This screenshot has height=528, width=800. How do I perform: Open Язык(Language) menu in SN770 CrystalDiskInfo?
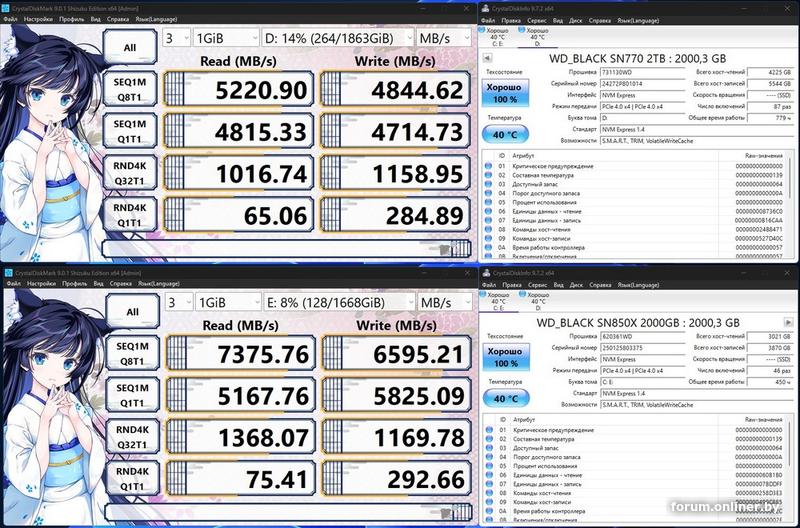pyautogui.click(x=638, y=21)
